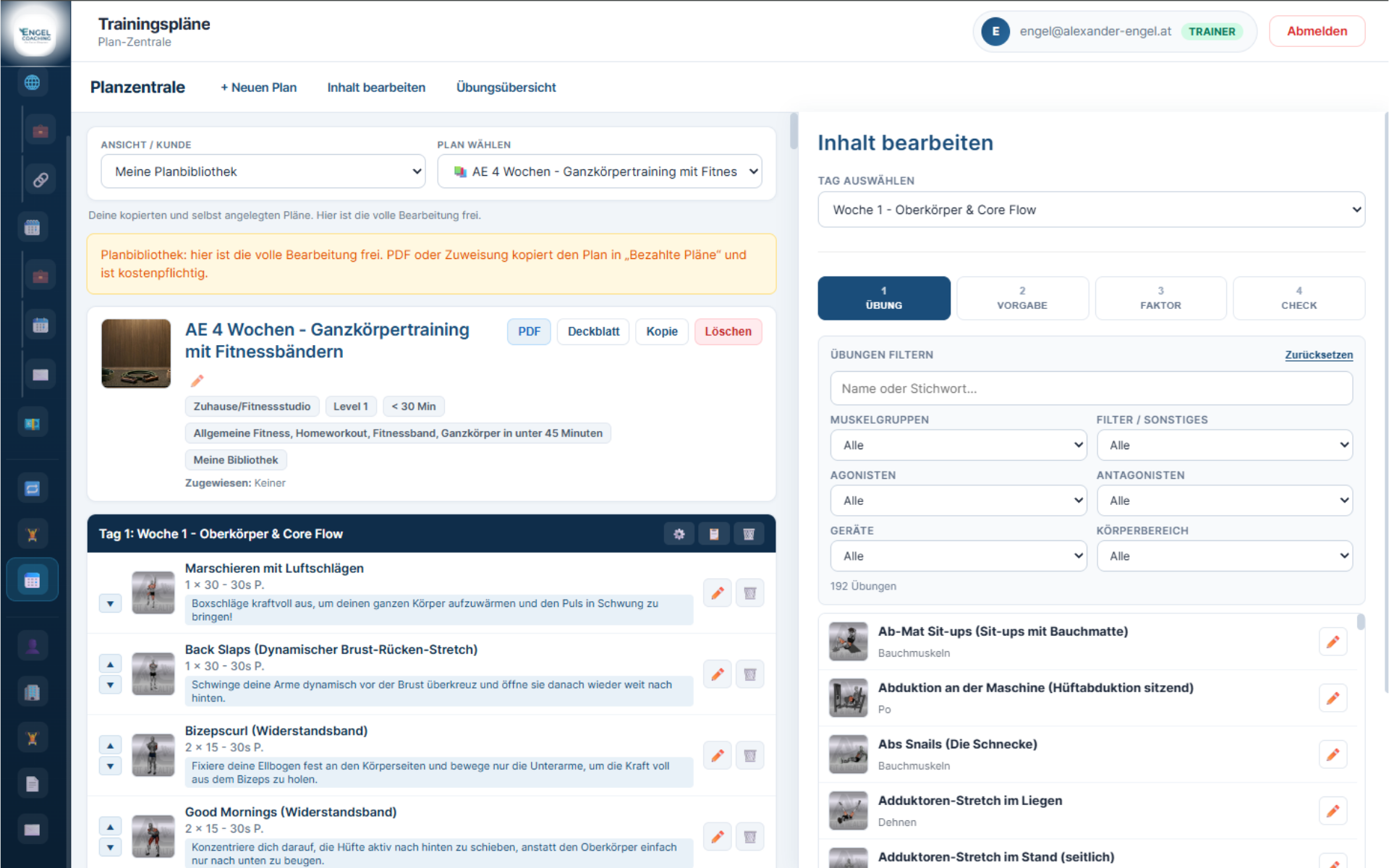Screen dimensions: 1389x868
Task: Move Good Mornings exercise up
Action: click(110, 827)
